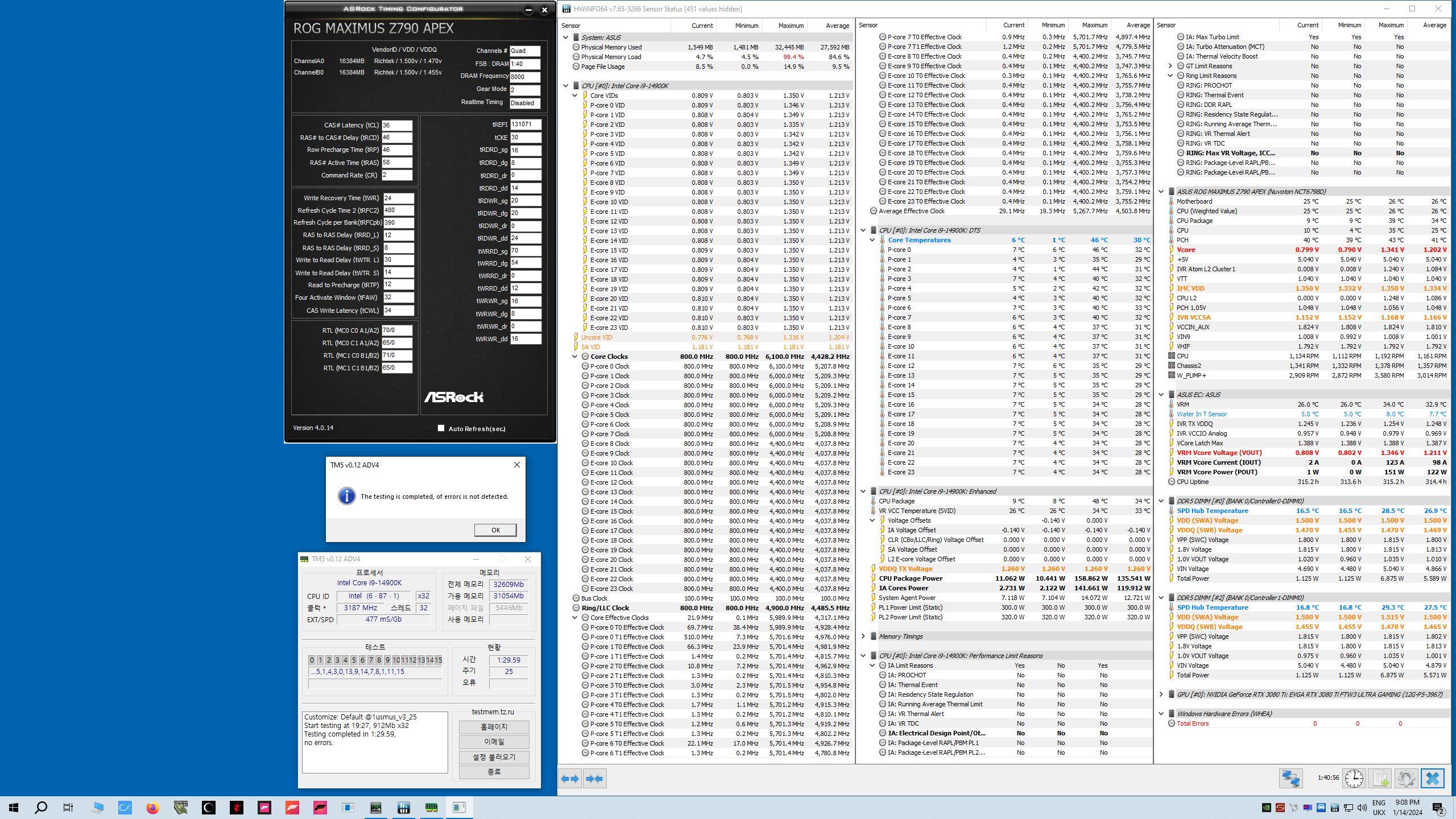The height and width of the screenshot is (819, 1456).
Task: Open Windows Start menu
Action: [14, 807]
